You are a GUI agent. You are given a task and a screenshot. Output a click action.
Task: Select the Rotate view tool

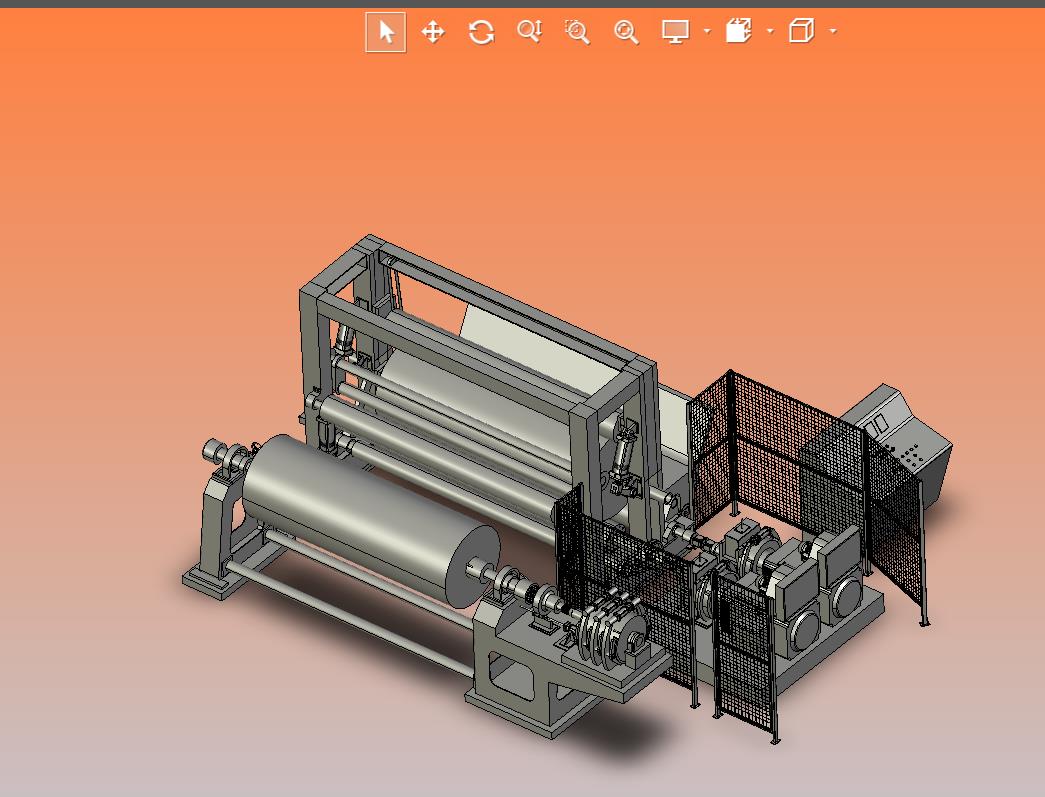[x=481, y=31]
